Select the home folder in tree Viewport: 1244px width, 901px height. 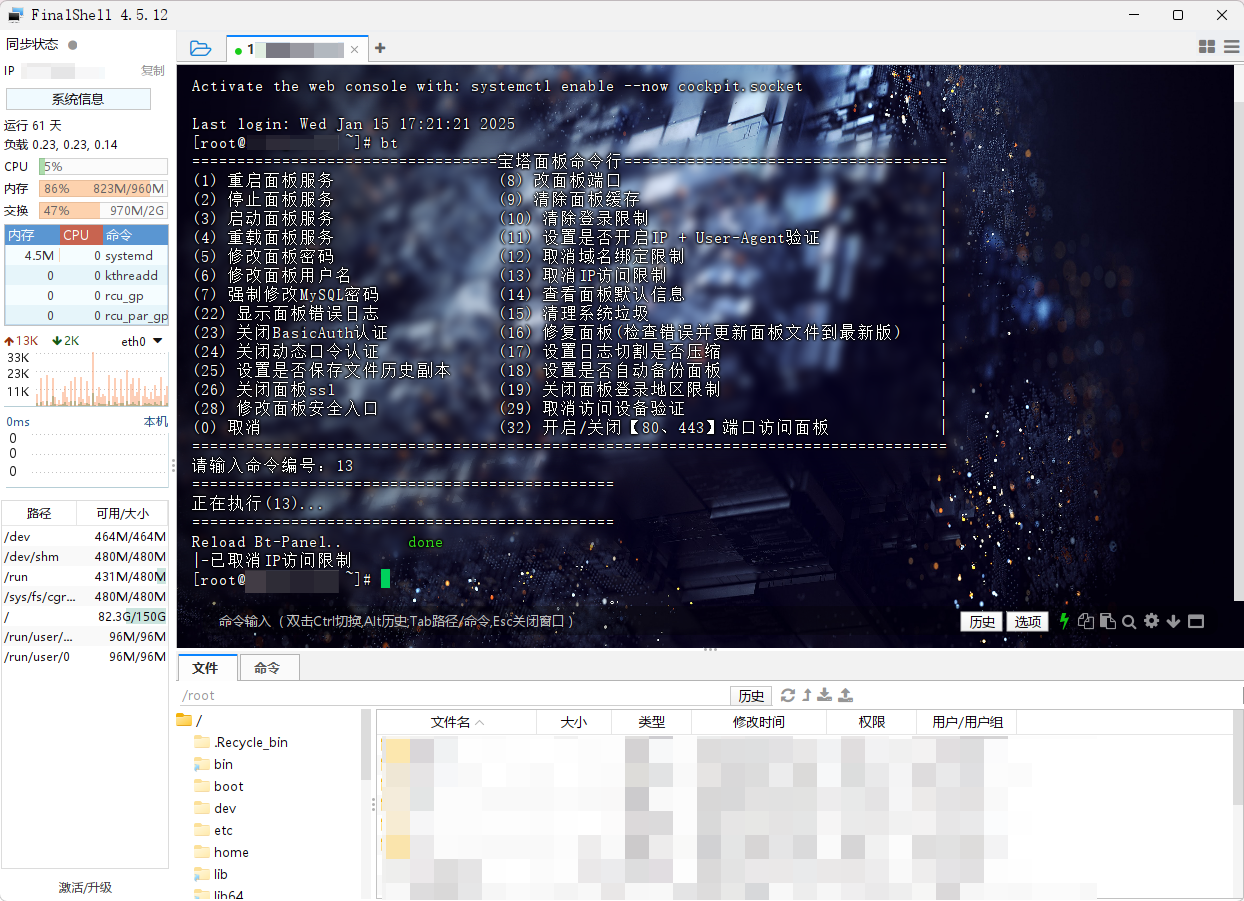[x=222, y=852]
